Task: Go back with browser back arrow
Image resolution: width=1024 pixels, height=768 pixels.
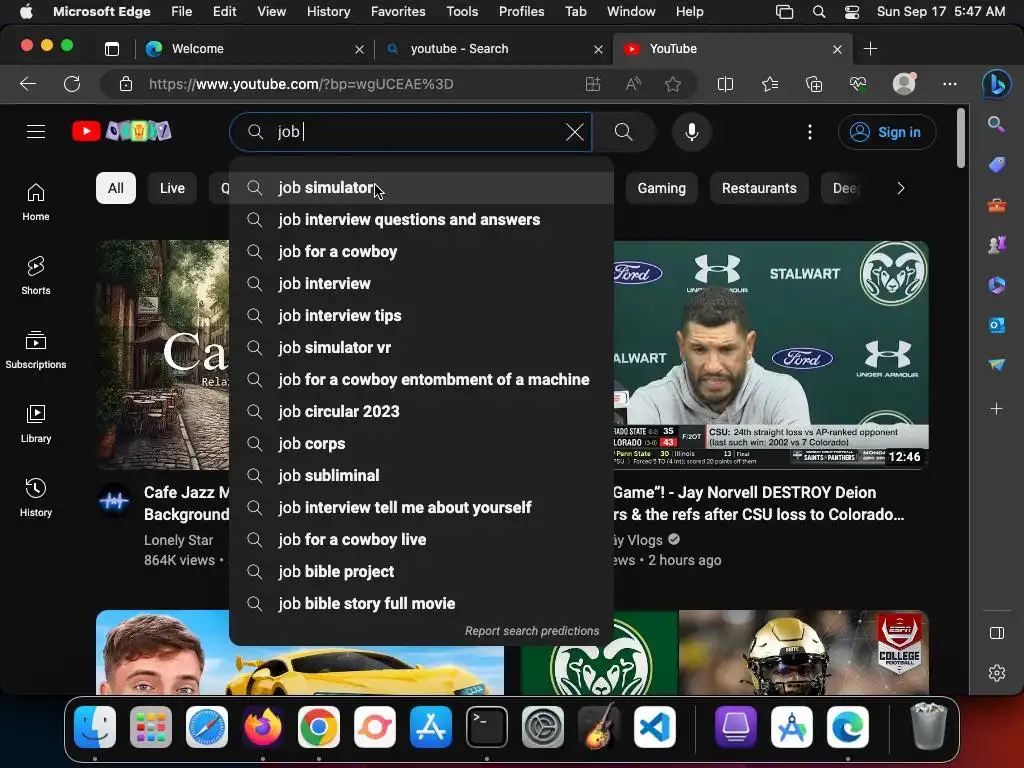Action: [x=28, y=84]
